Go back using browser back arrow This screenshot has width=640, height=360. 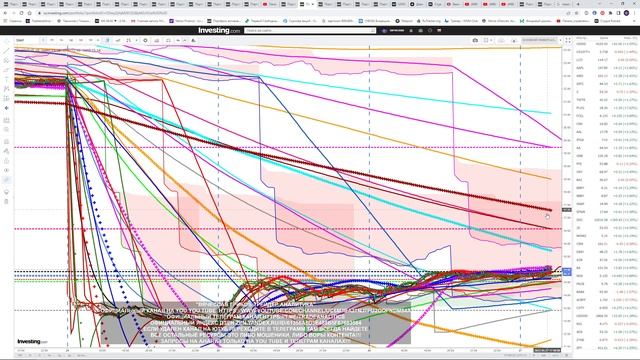point(5,13)
